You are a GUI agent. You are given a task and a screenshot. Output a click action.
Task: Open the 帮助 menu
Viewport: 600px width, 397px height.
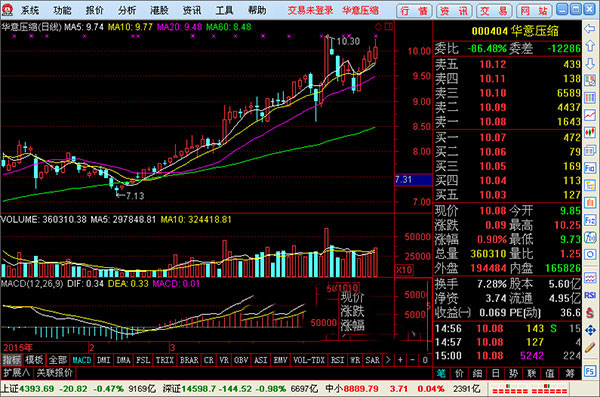click(x=257, y=10)
